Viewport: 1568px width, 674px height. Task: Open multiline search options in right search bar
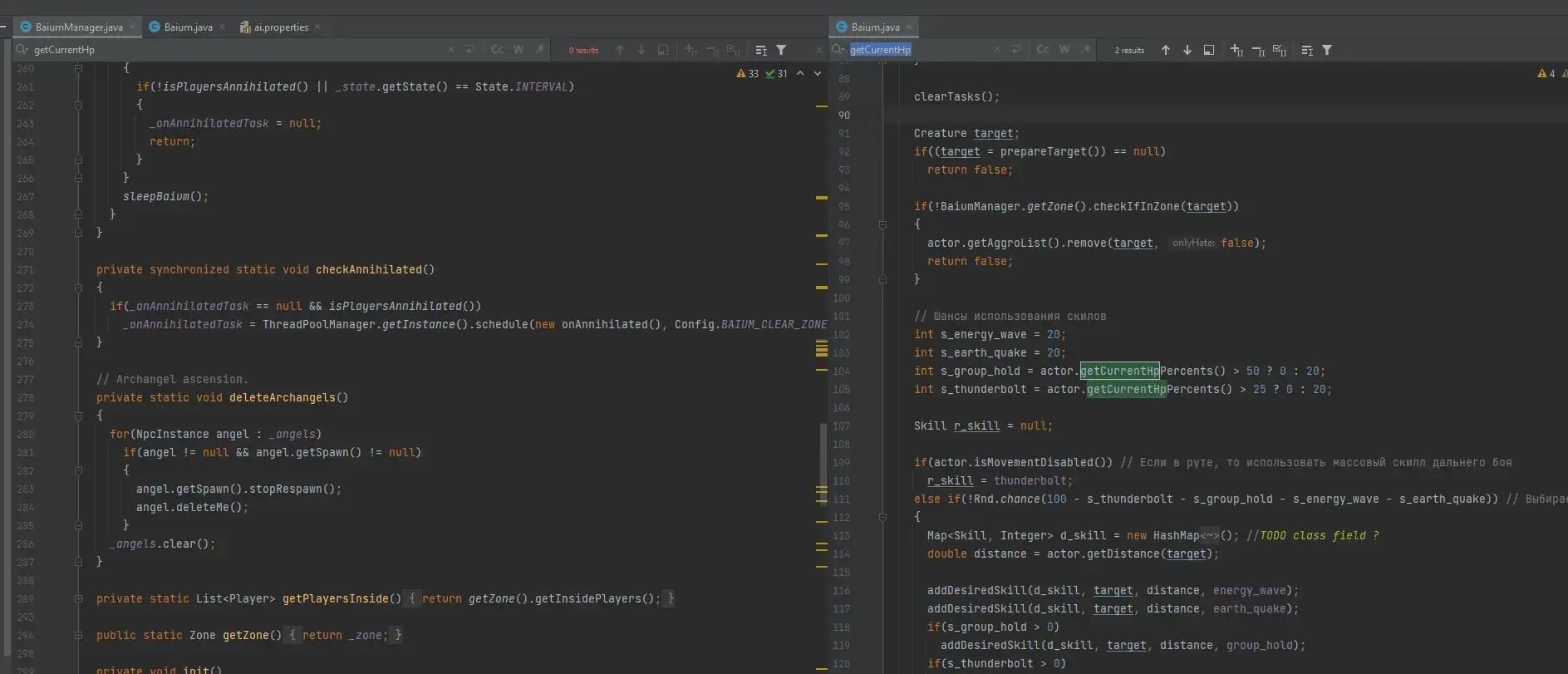(1307, 50)
